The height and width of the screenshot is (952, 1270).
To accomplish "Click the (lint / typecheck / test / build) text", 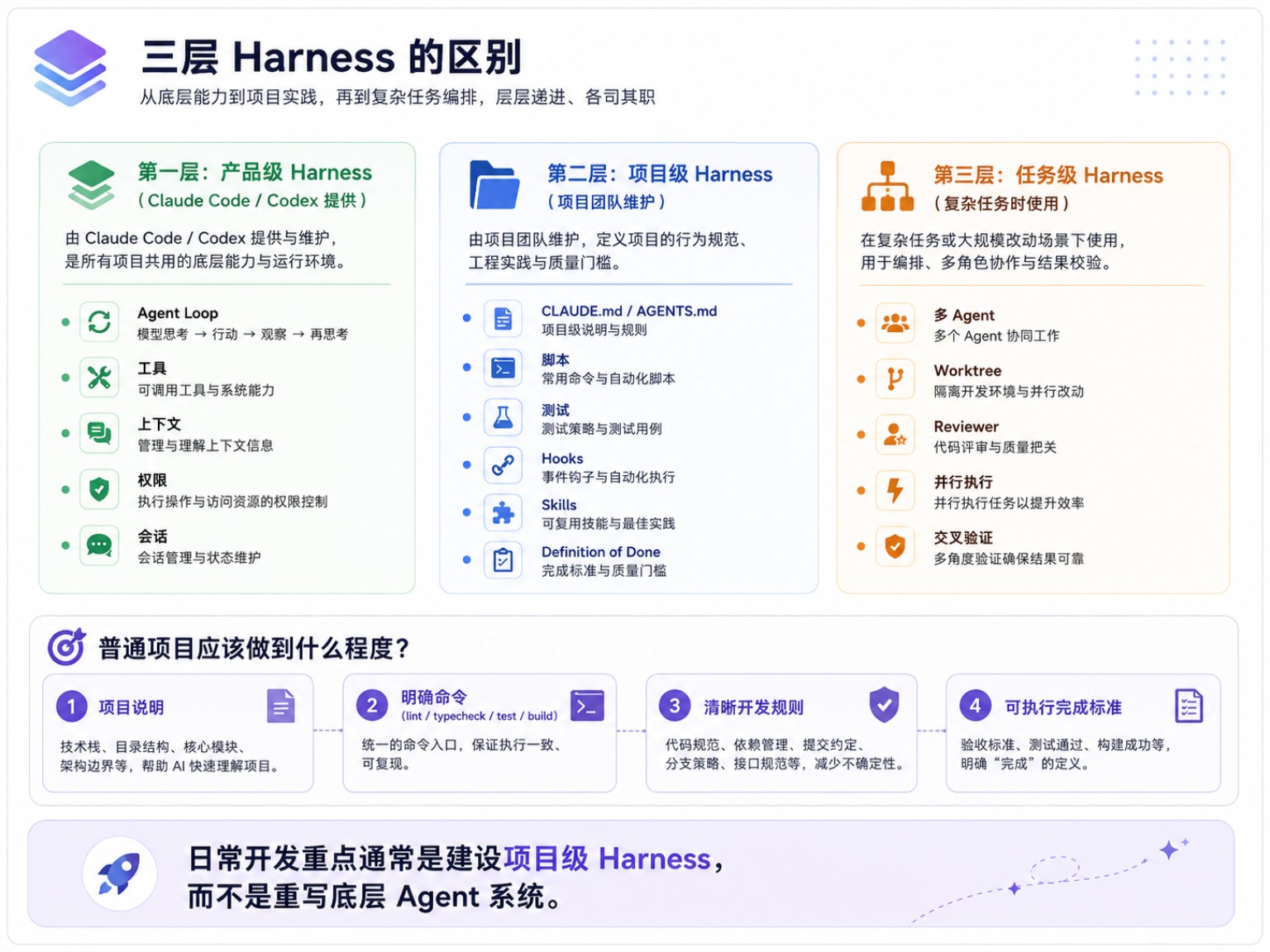I will coord(480,716).
